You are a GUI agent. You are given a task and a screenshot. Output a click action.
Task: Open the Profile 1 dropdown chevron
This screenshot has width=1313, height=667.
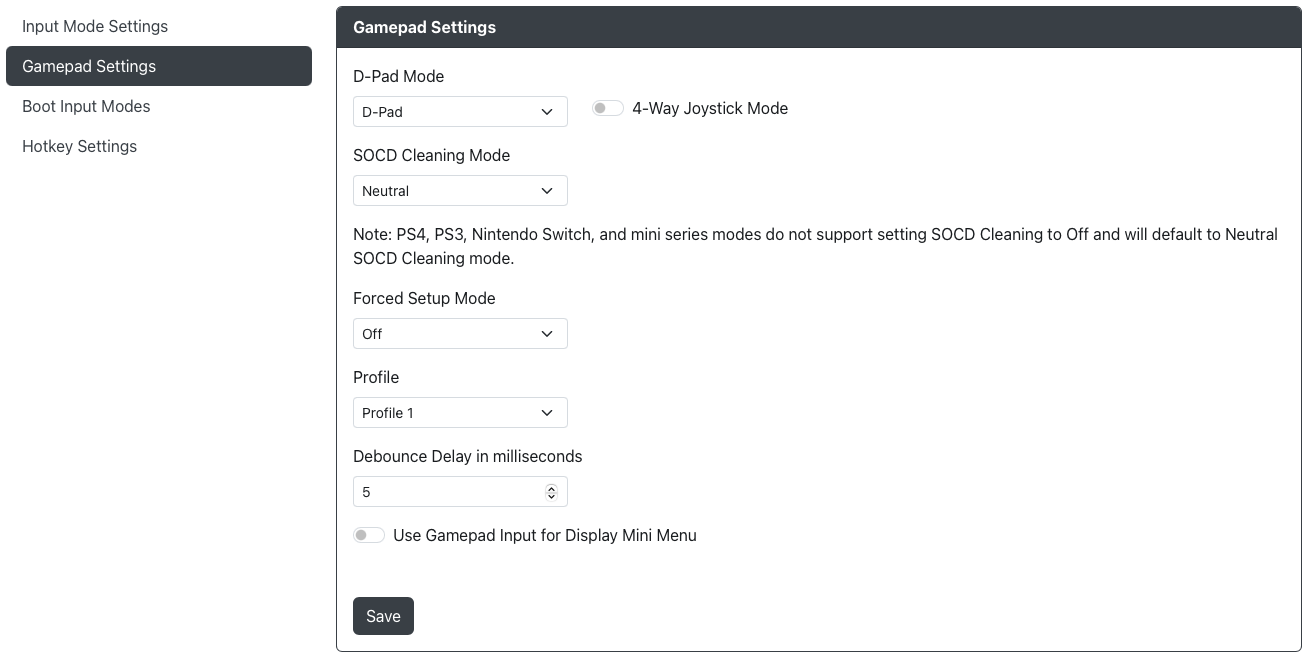pyautogui.click(x=547, y=413)
